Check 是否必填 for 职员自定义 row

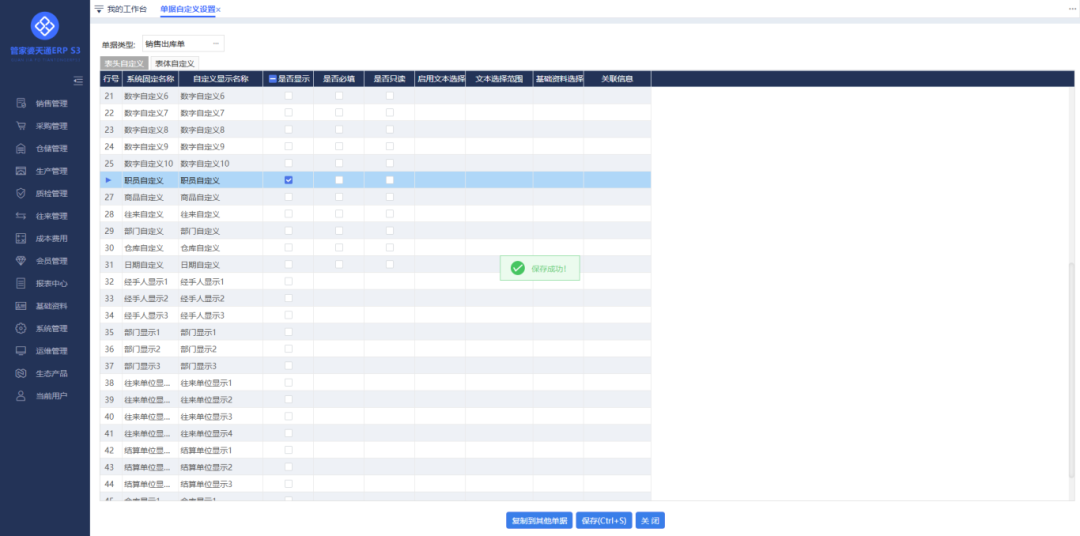(x=339, y=180)
